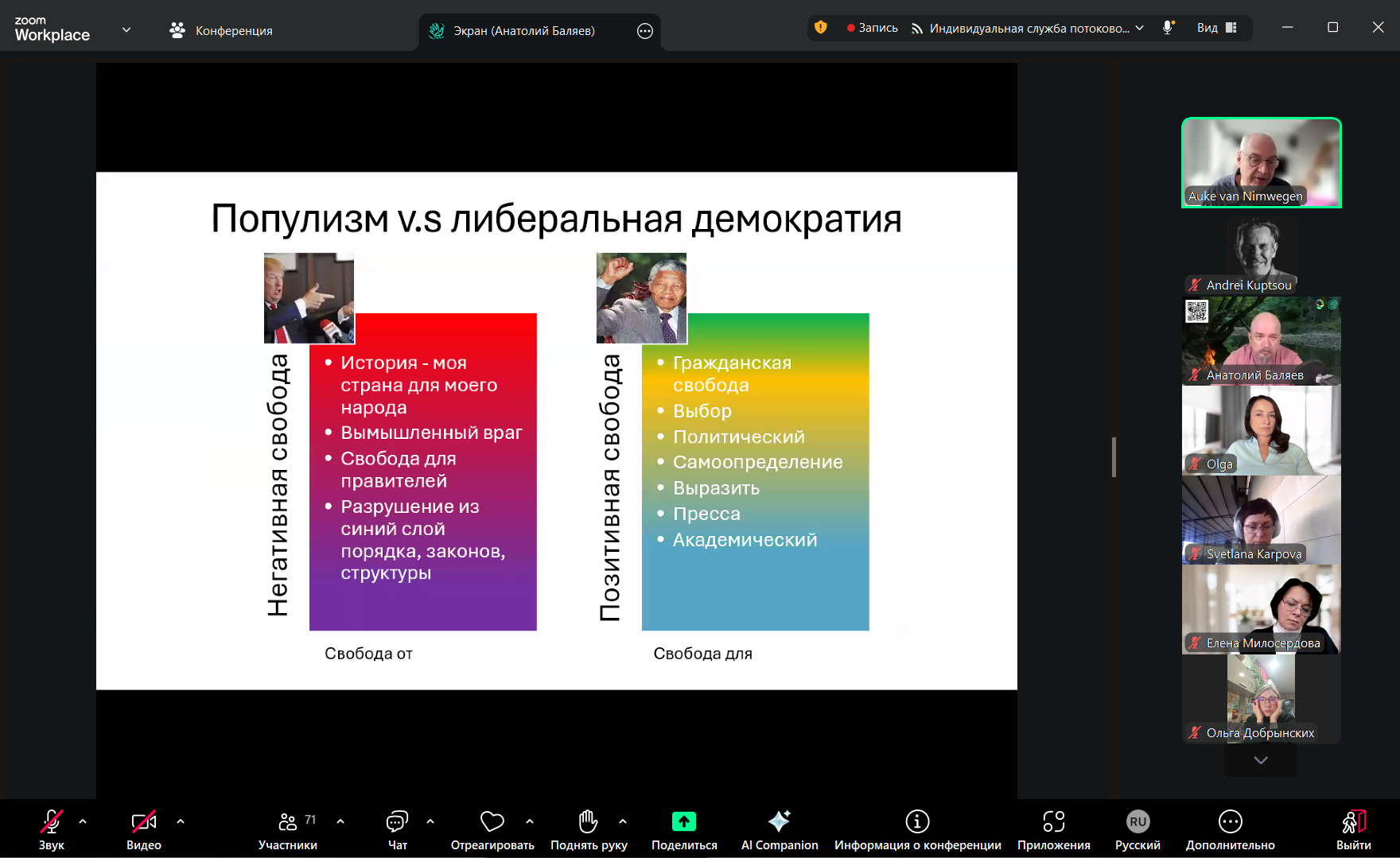1400x858 pixels.
Task: Leave the meeting via Exit button
Action: tap(1353, 829)
